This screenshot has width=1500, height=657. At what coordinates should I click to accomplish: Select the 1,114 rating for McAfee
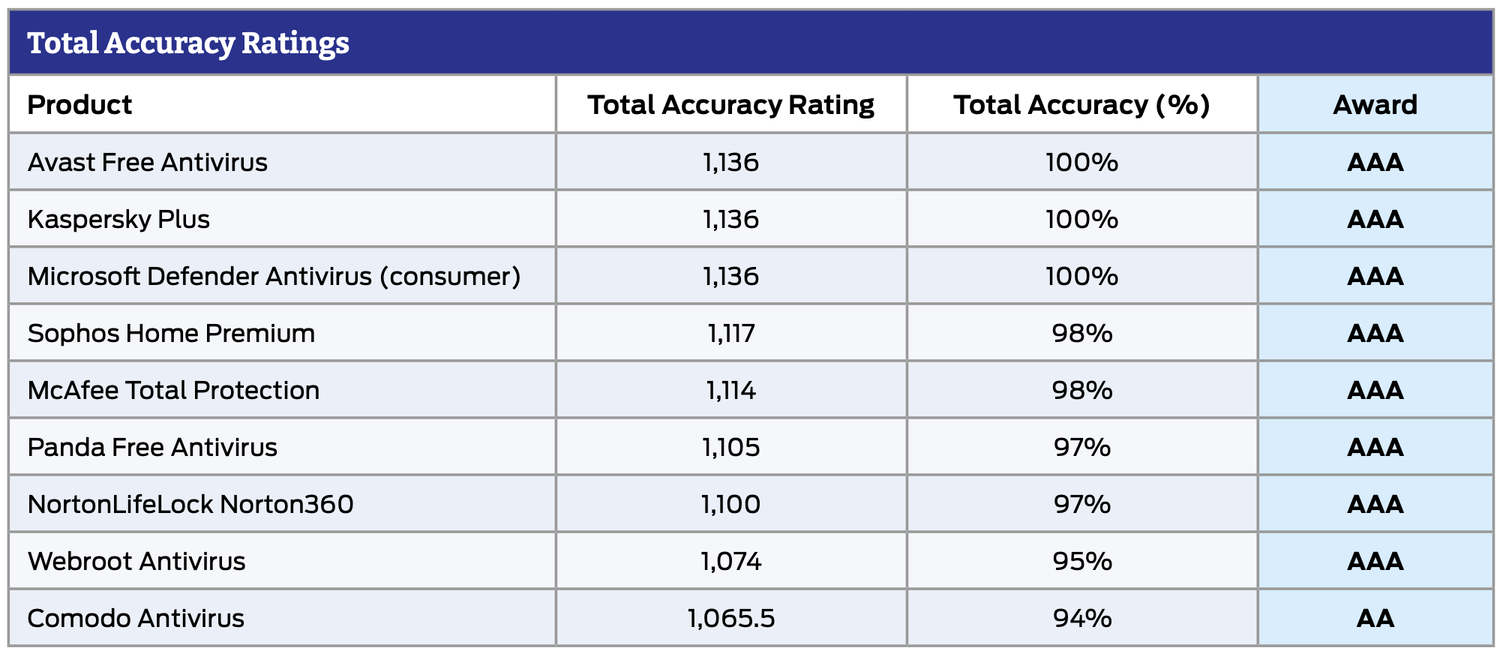click(x=731, y=390)
